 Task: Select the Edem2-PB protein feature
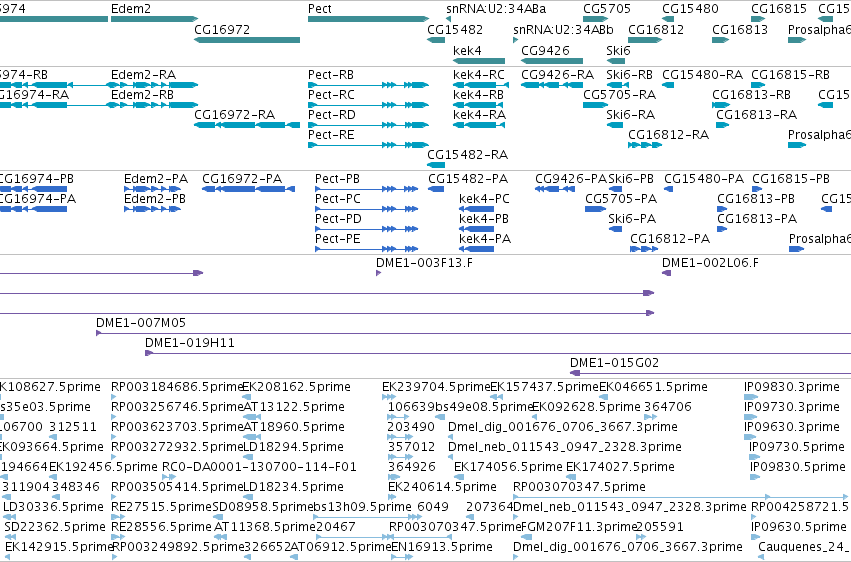click(x=153, y=209)
